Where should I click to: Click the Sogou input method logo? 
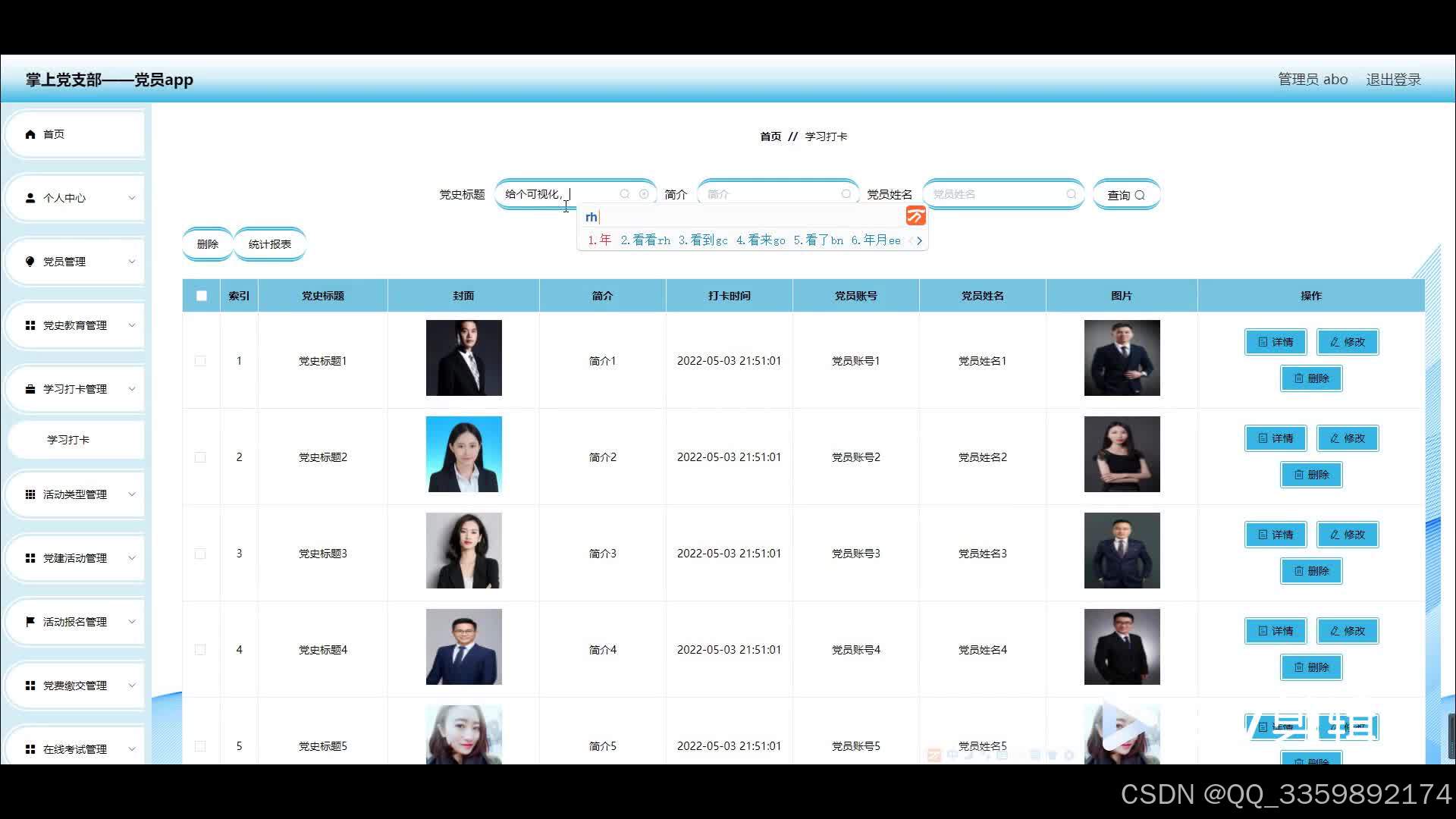click(916, 216)
